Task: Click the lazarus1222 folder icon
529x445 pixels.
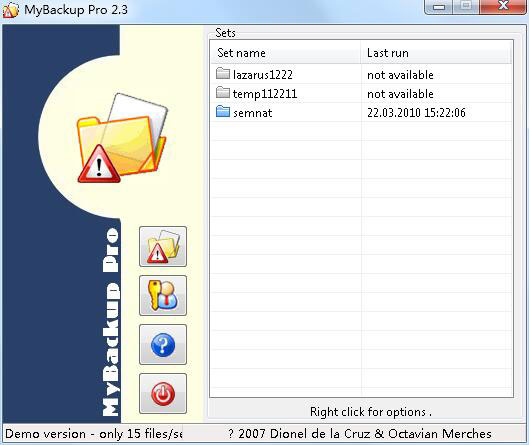Action: [223, 74]
